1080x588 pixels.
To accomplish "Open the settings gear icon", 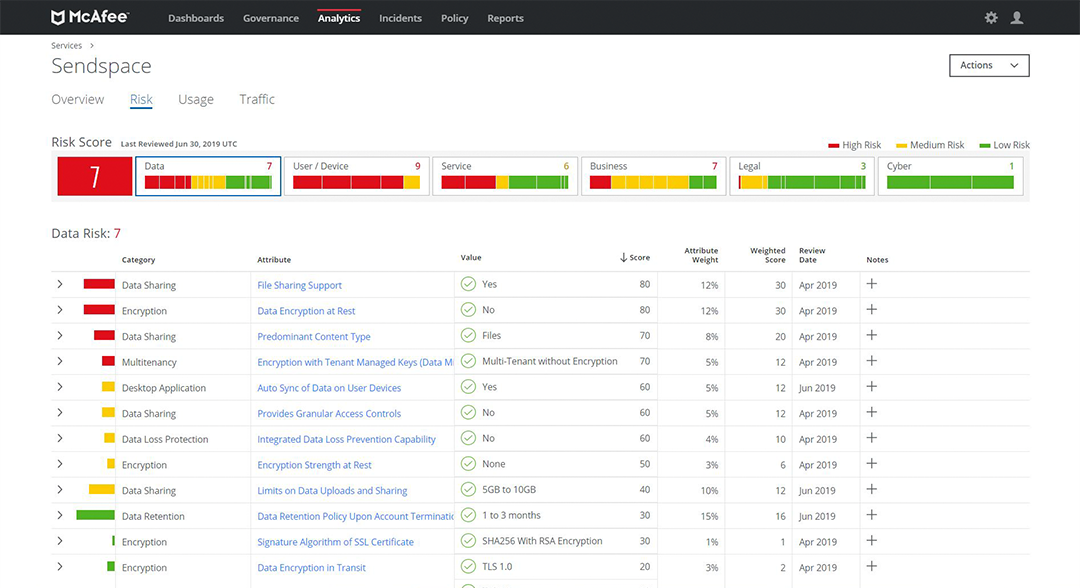I will (991, 18).
